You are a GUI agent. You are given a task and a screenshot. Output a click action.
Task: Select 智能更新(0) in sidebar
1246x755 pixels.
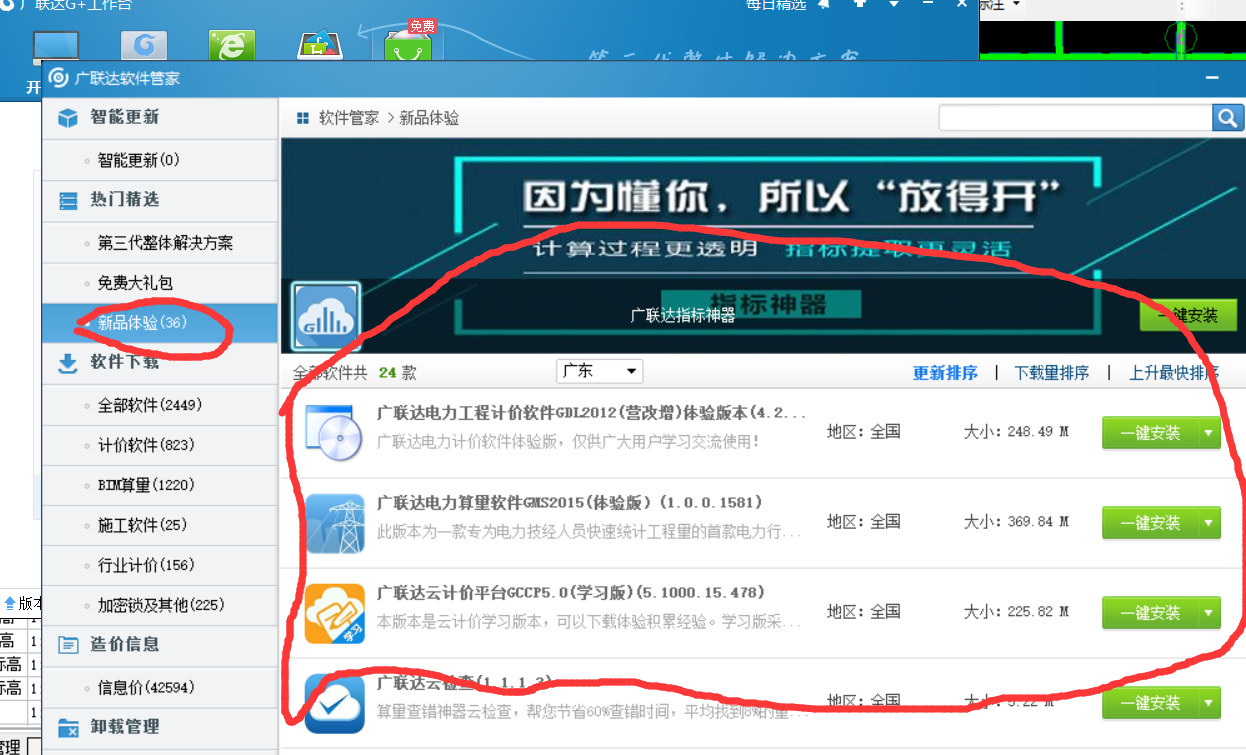click(160, 160)
